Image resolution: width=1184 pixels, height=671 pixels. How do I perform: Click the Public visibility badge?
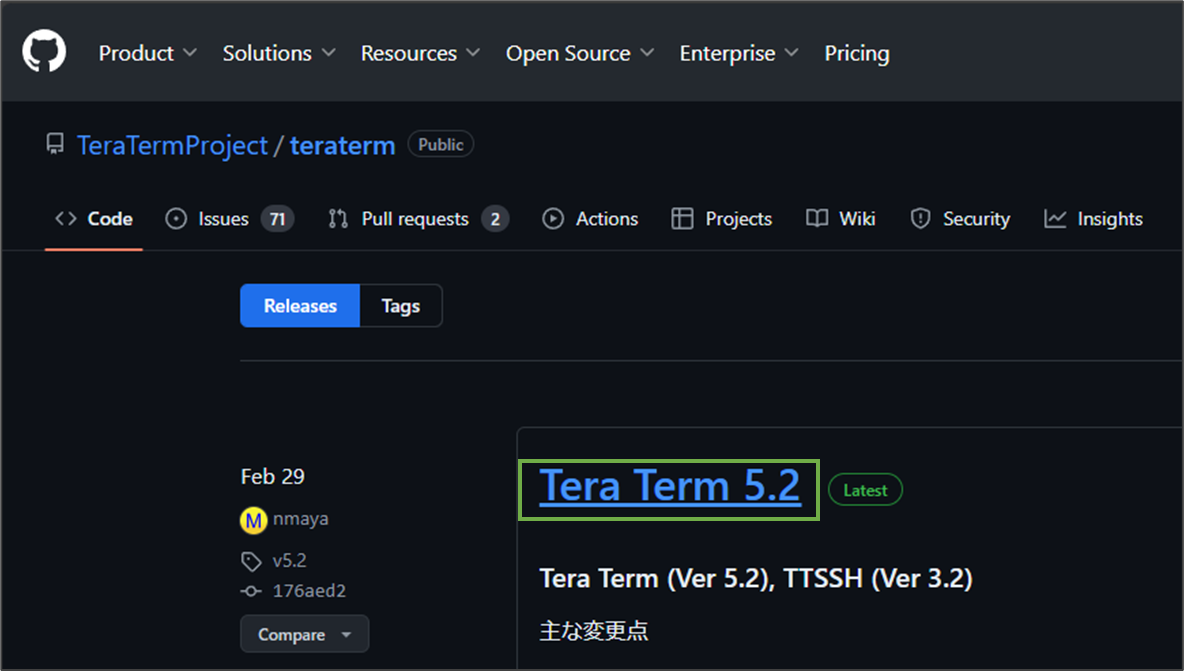[441, 144]
